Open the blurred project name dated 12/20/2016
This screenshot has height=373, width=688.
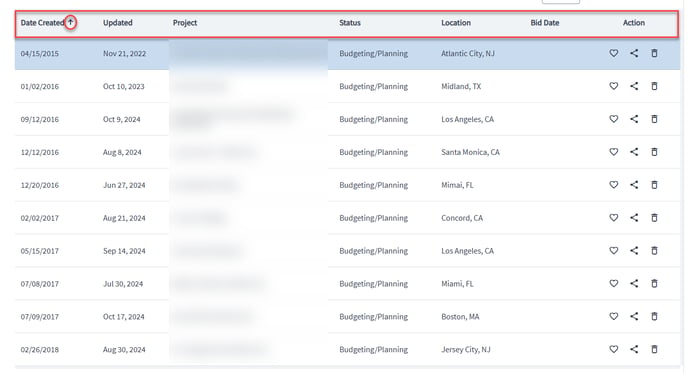[x=205, y=185]
